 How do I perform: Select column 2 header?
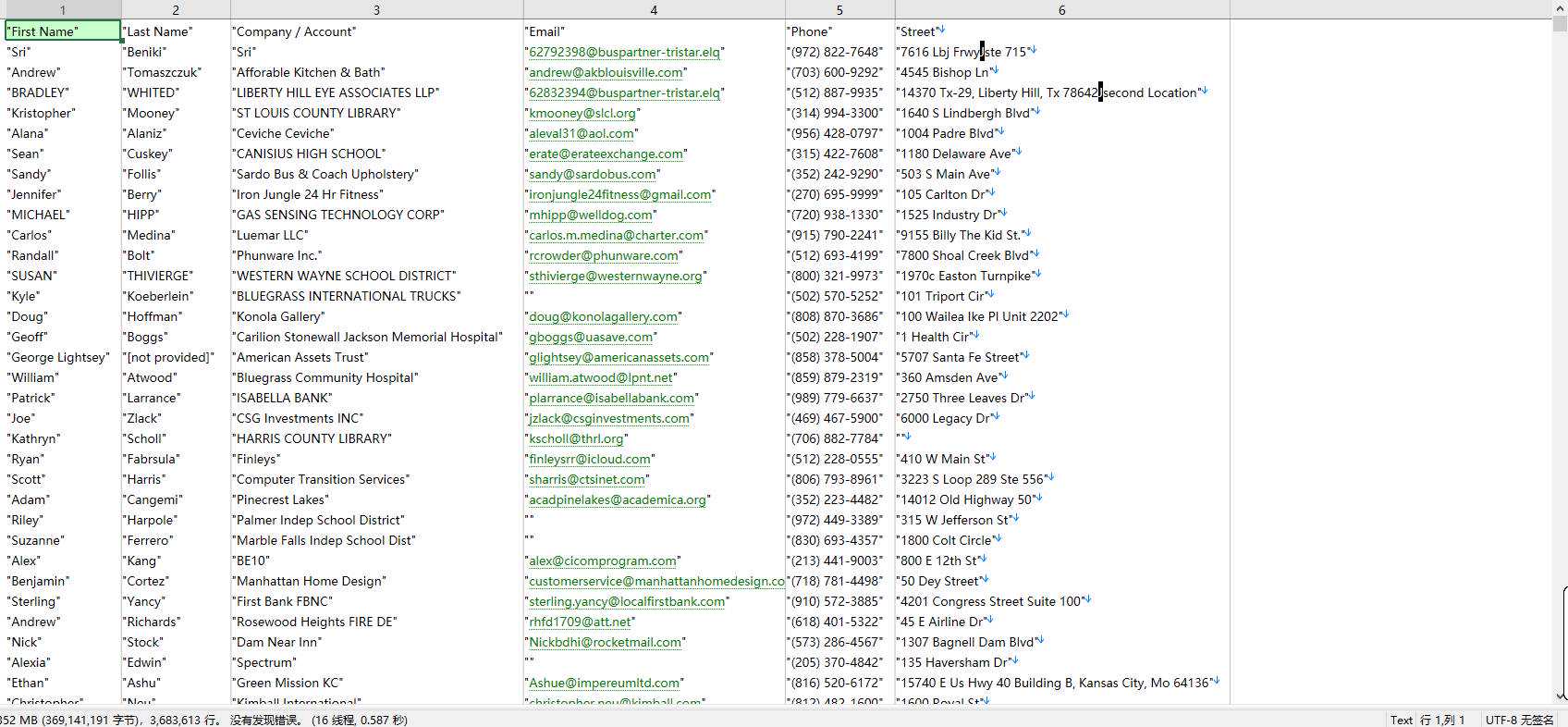click(176, 9)
